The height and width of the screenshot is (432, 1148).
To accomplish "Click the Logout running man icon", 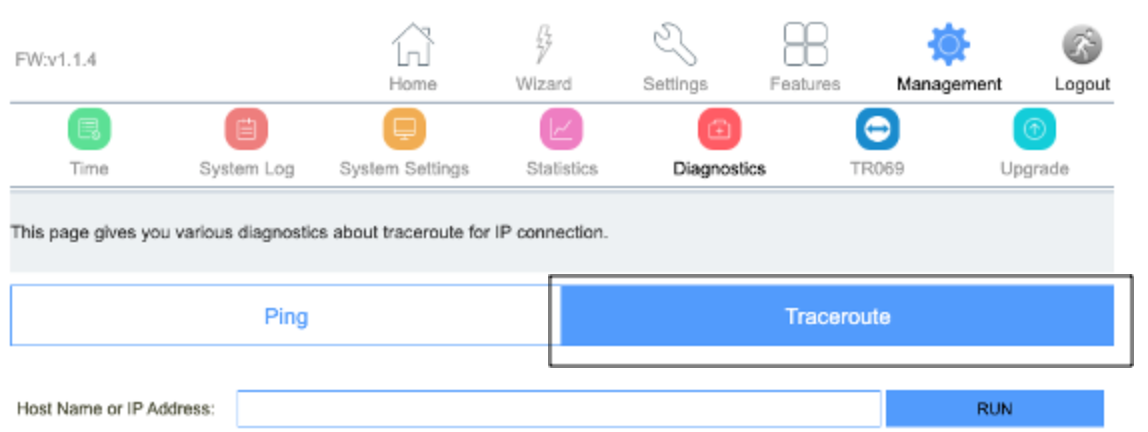I will pyautogui.click(x=1082, y=45).
